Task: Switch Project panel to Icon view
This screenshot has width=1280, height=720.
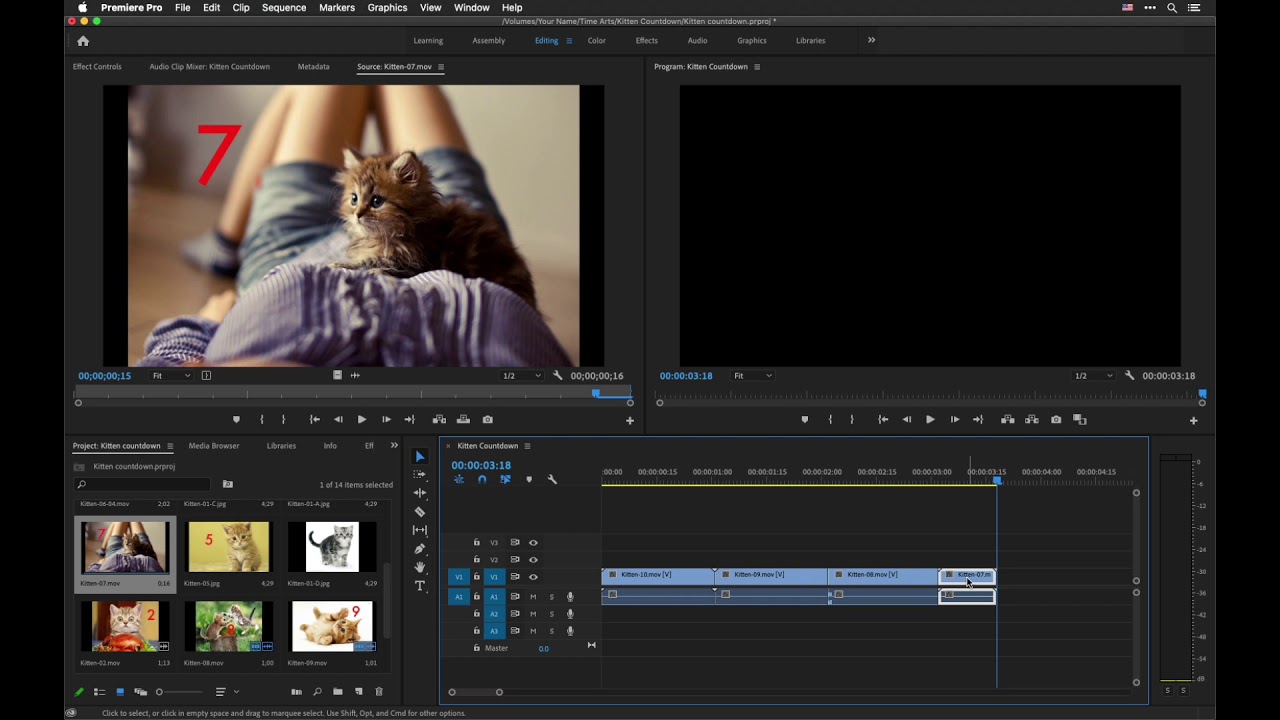Action: 120,691
